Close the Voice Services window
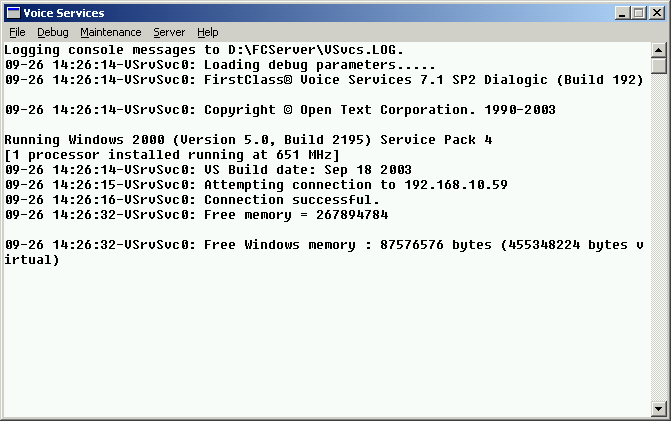Screen dimensions: 671x421 coord(655,13)
